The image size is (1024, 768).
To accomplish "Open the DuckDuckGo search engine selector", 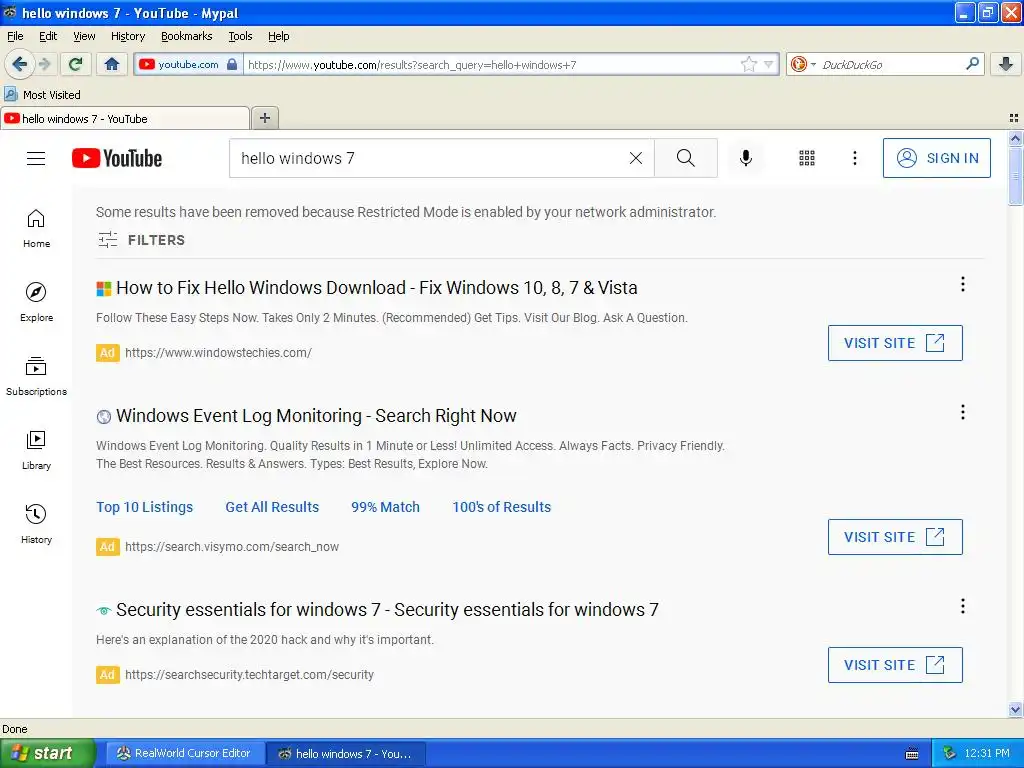I will 803,64.
